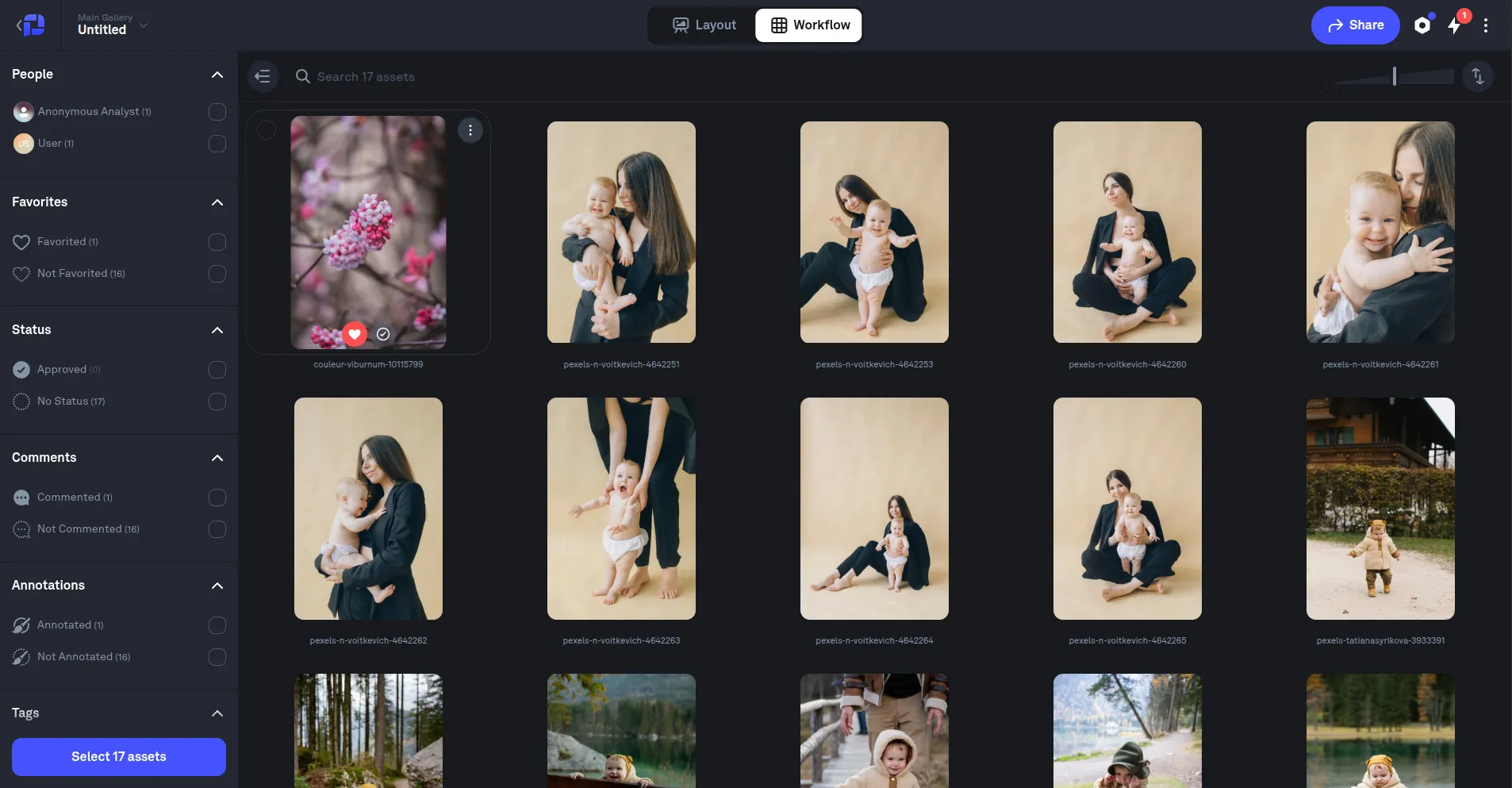Image resolution: width=1512 pixels, height=788 pixels.
Task: Open integrations via the hexagon camera icon
Action: [1422, 25]
